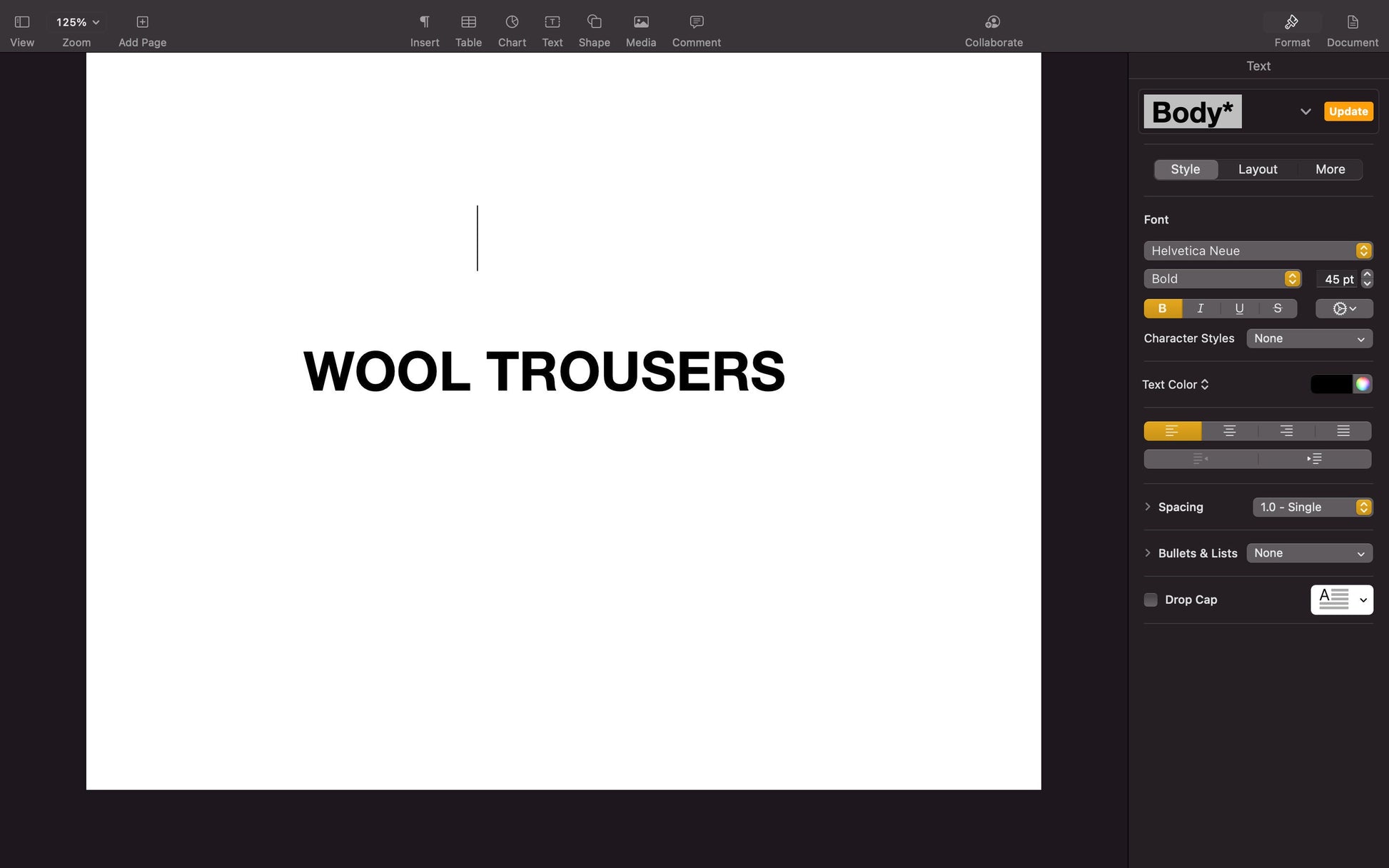Image resolution: width=1389 pixels, height=868 pixels.
Task: Enable the Drop Cap checkbox
Action: click(1151, 600)
